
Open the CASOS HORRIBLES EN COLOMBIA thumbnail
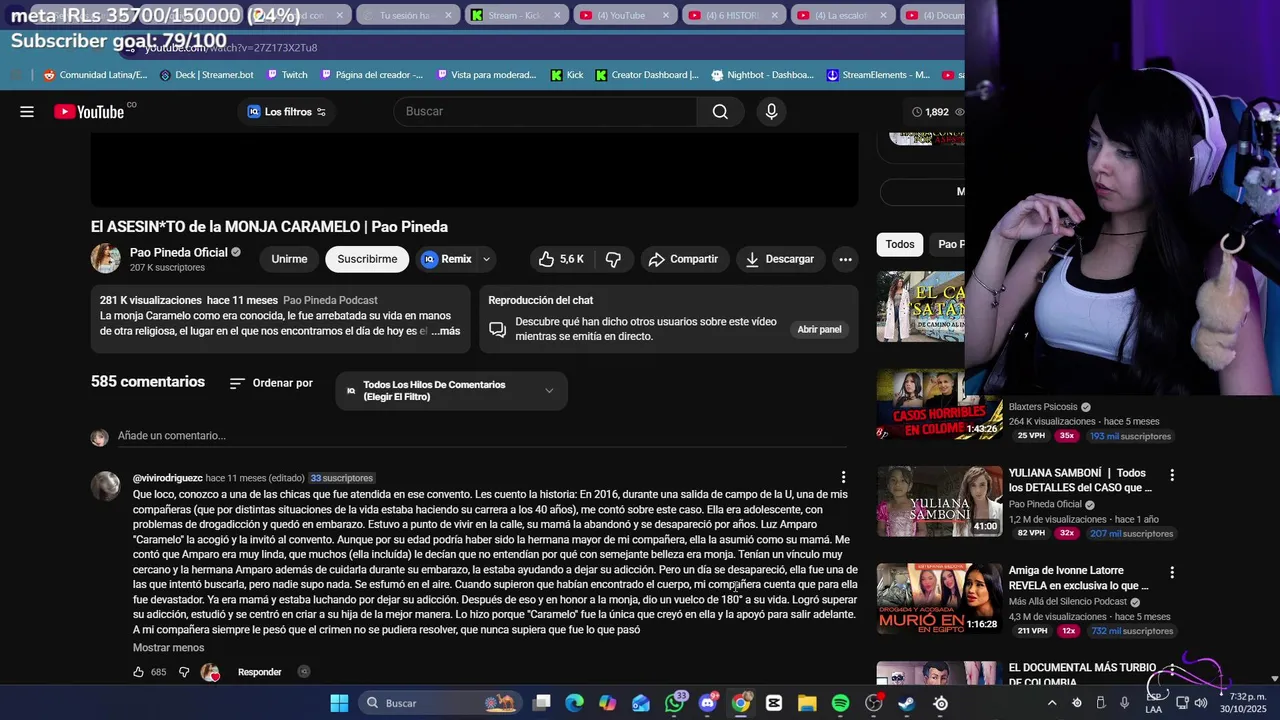(939, 404)
